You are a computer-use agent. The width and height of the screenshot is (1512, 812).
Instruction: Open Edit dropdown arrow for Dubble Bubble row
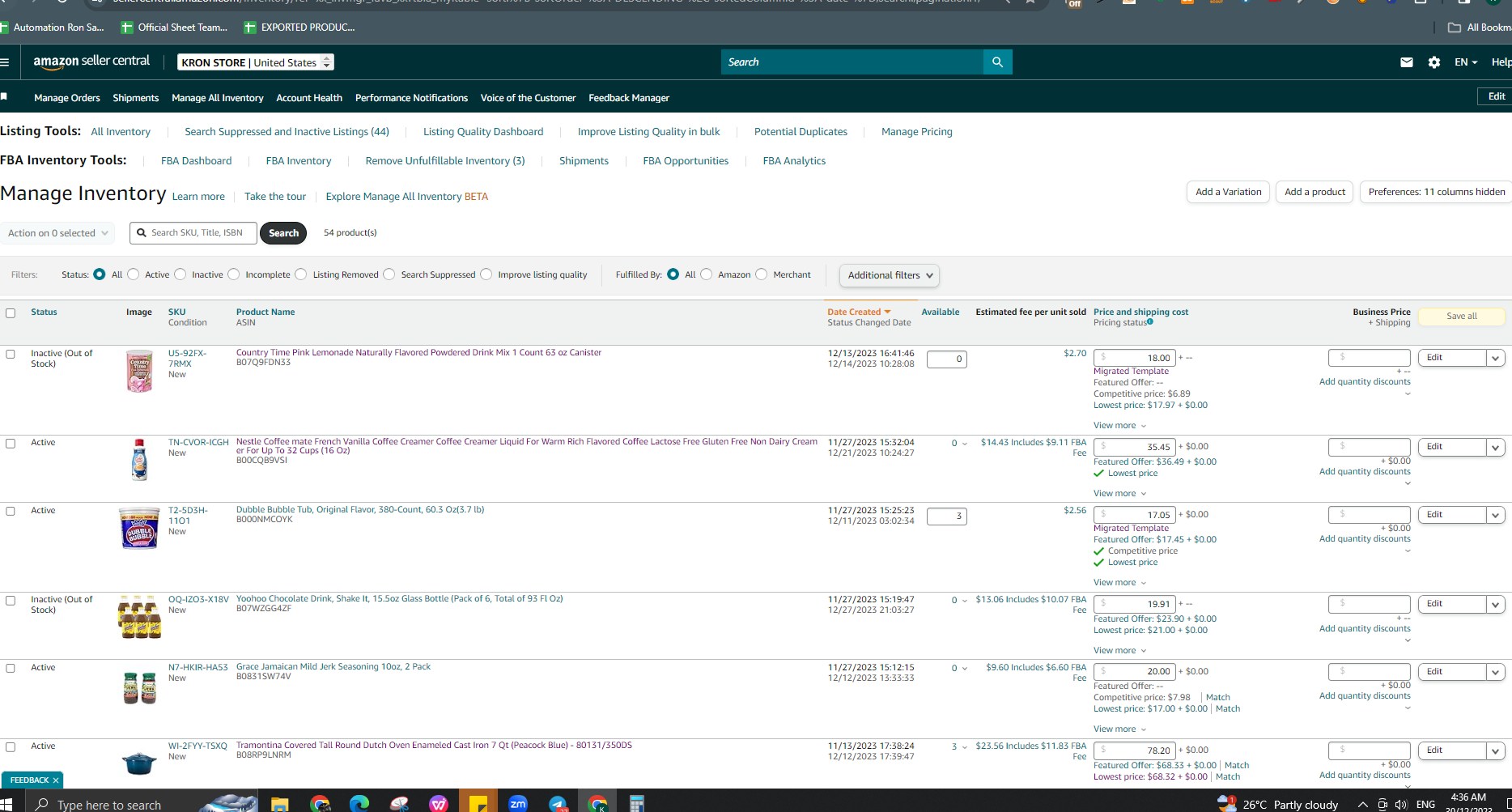click(x=1495, y=515)
